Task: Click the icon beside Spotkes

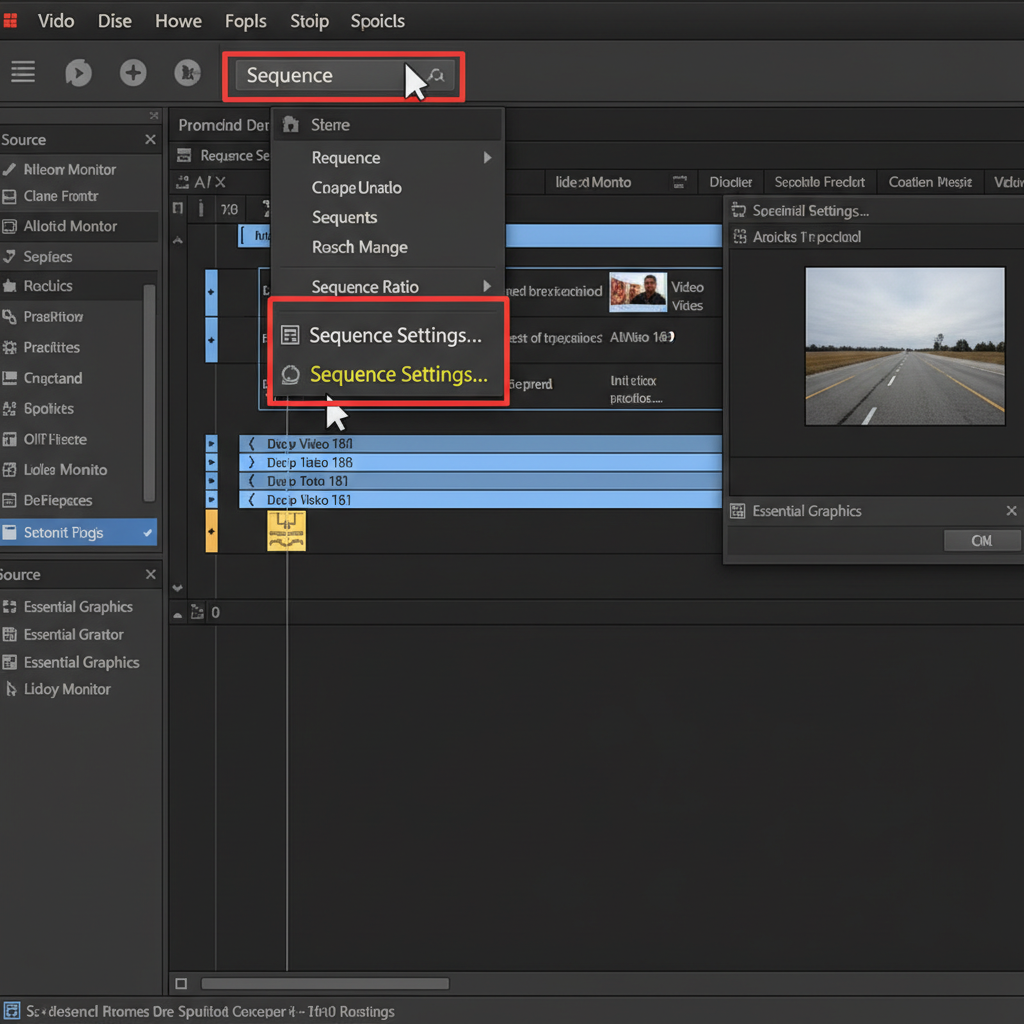Action: pyautogui.click(x=9, y=409)
